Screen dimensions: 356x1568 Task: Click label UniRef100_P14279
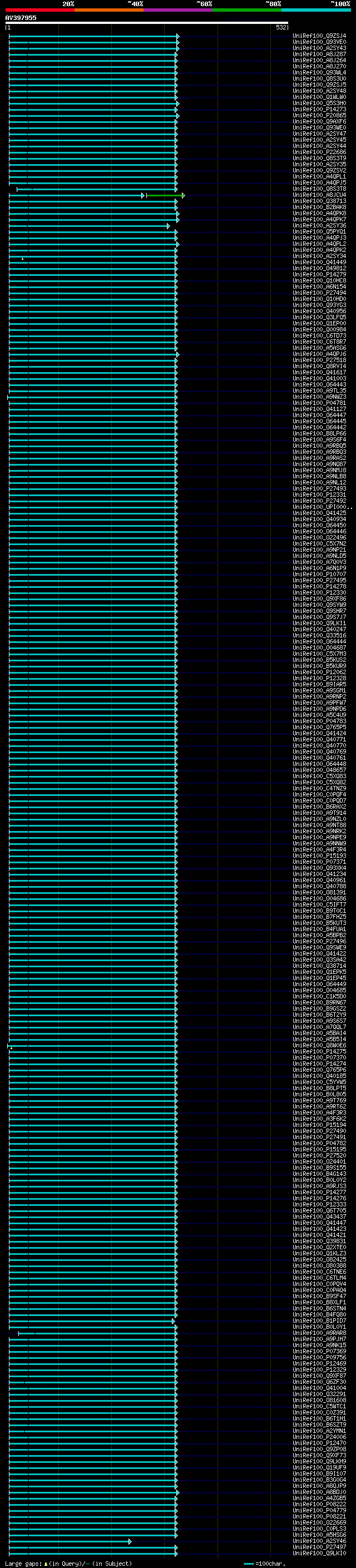click(319, 275)
